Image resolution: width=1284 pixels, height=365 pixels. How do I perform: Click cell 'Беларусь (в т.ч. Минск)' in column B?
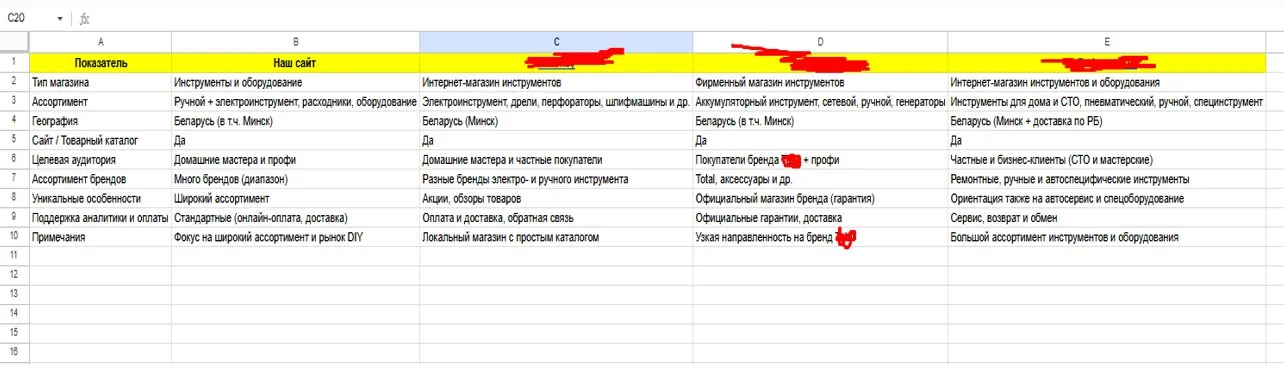(295, 121)
